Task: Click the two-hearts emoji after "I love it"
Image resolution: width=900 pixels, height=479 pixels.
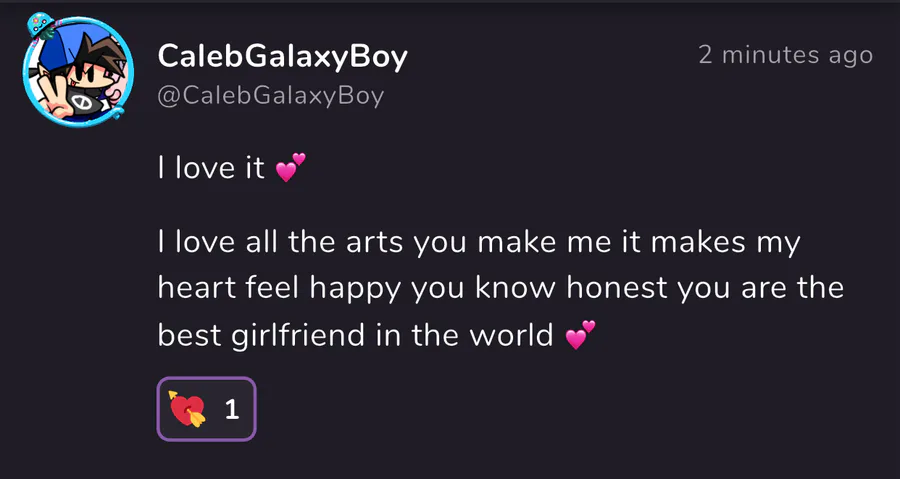Action: [x=288, y=169]
